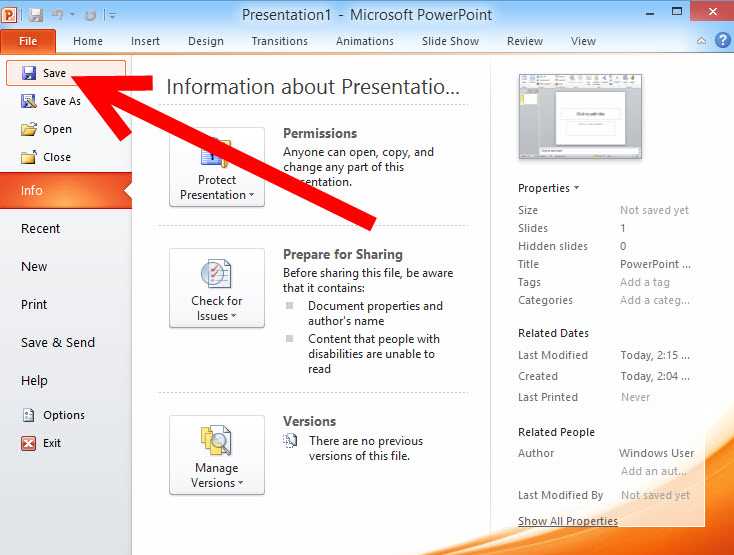Minimize the PowerPoint window
734x555 pixels.
pos(650,14)
